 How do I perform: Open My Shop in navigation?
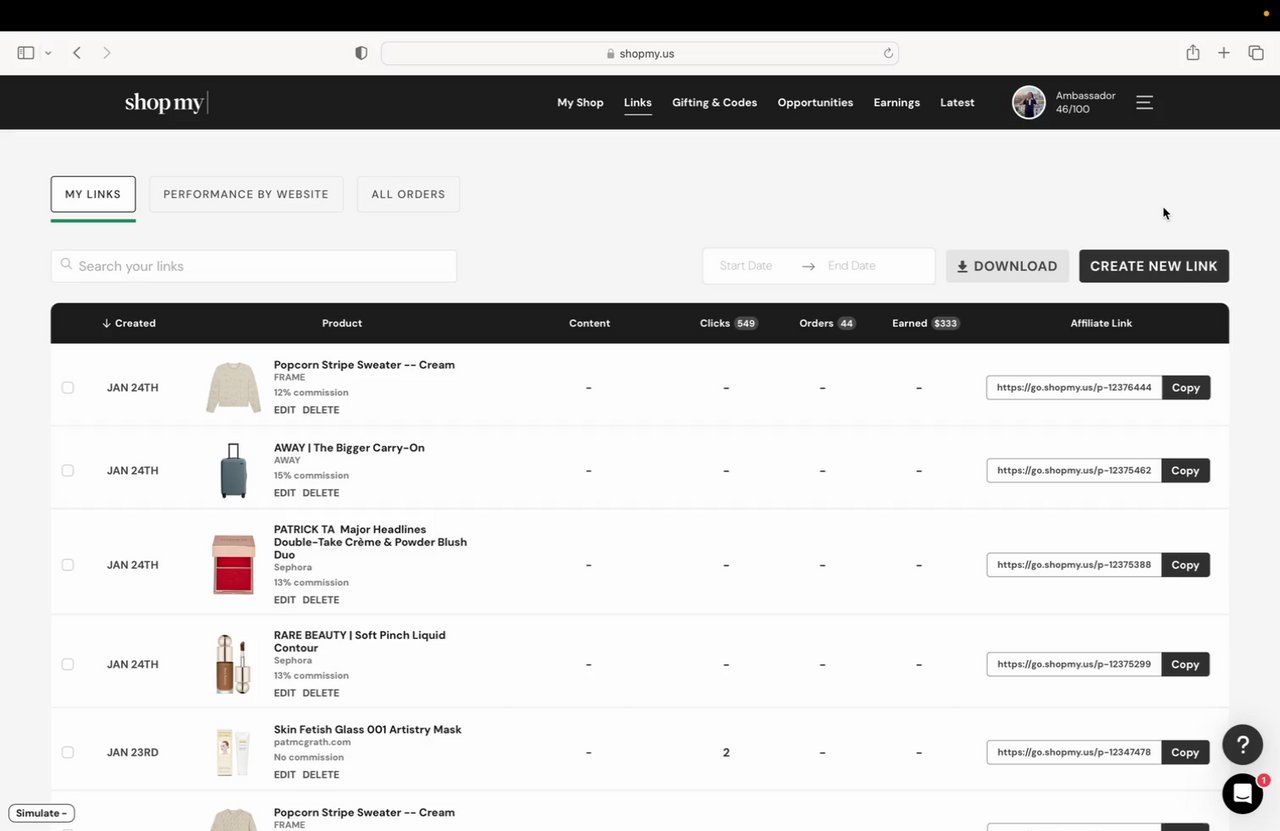(x=580, y=102)
